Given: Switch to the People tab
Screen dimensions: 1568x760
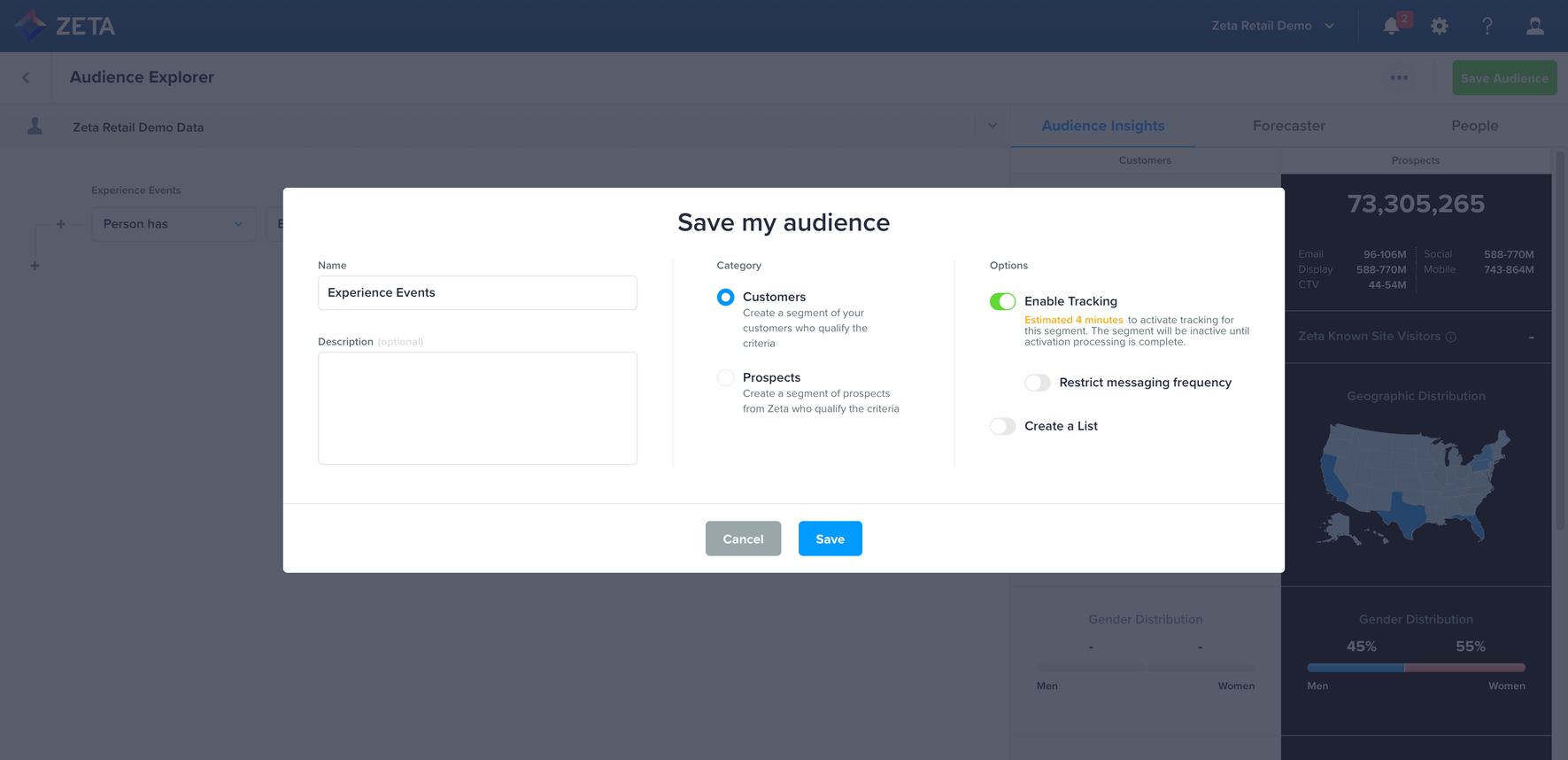Looking at the screenshot, I should 1474,126.
